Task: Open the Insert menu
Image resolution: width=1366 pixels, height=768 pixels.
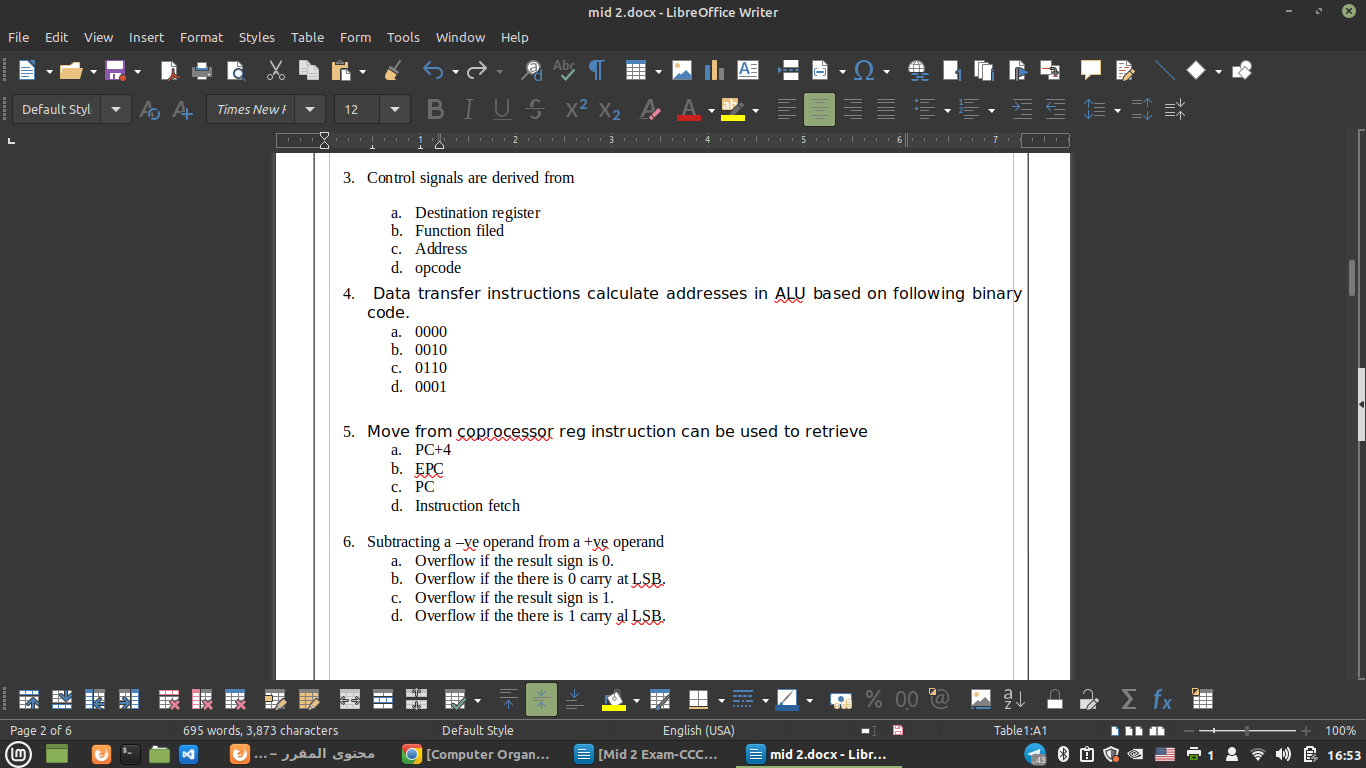Action: (x=146, y=37)
